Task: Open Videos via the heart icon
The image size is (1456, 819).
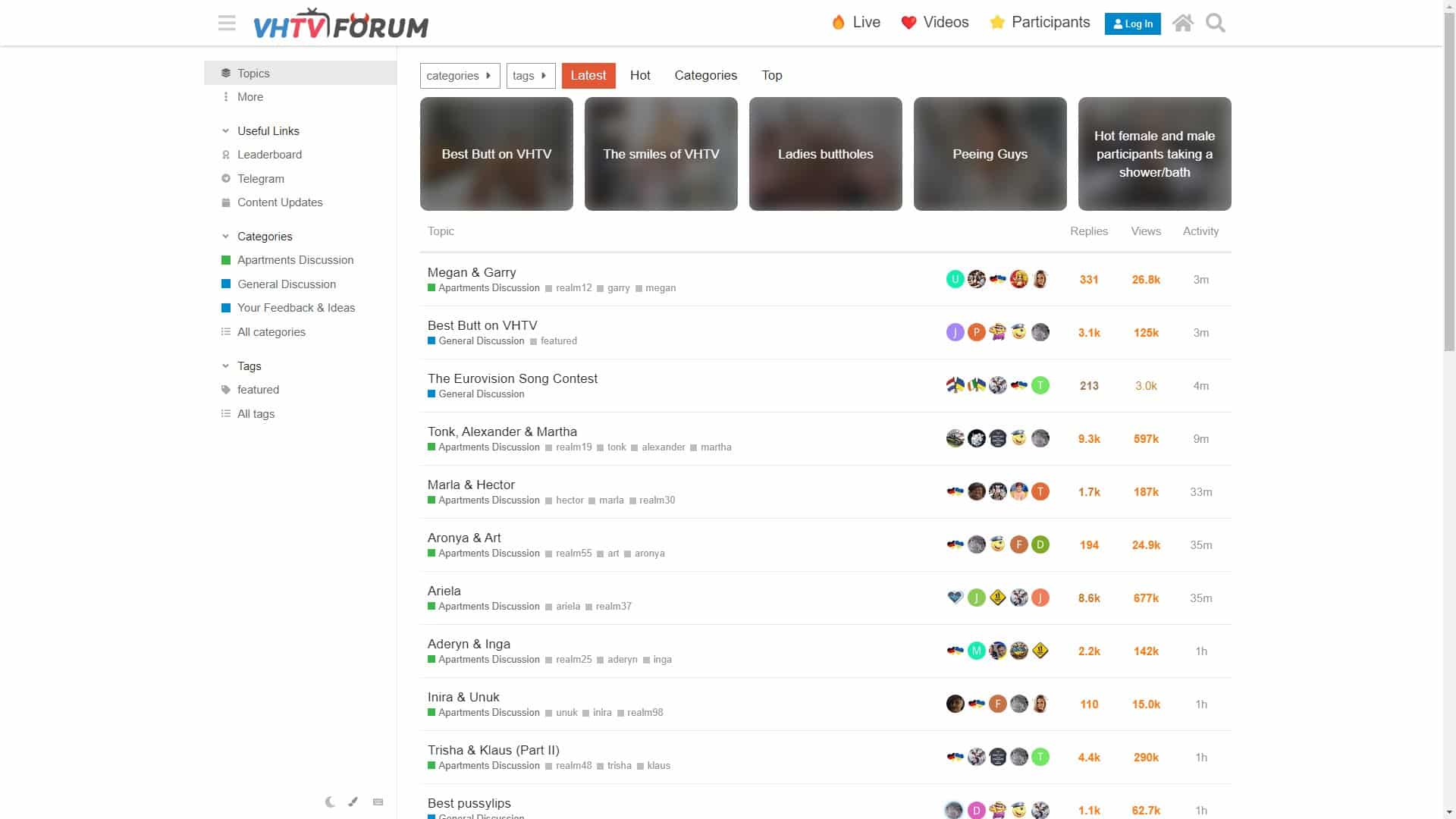Action: (908, 22)
